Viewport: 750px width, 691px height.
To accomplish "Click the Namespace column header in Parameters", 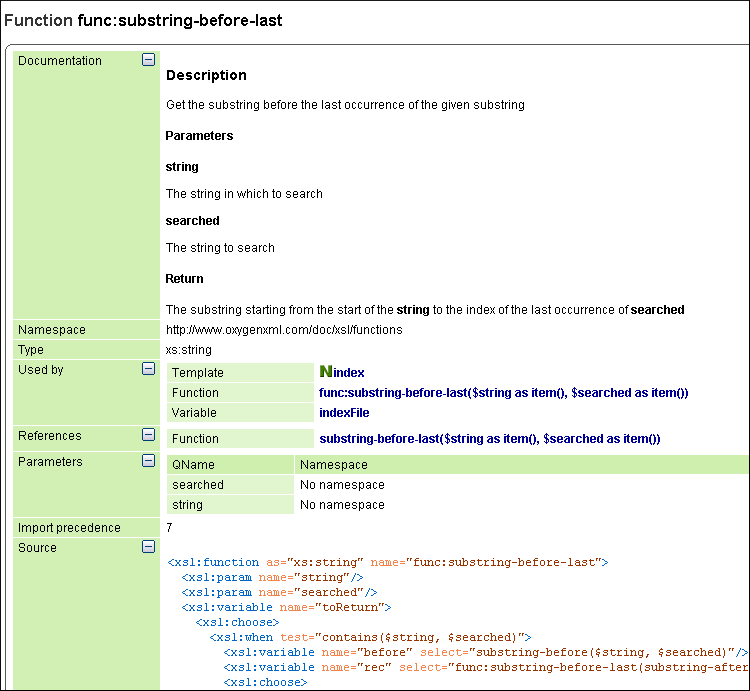I will point(334,465).
